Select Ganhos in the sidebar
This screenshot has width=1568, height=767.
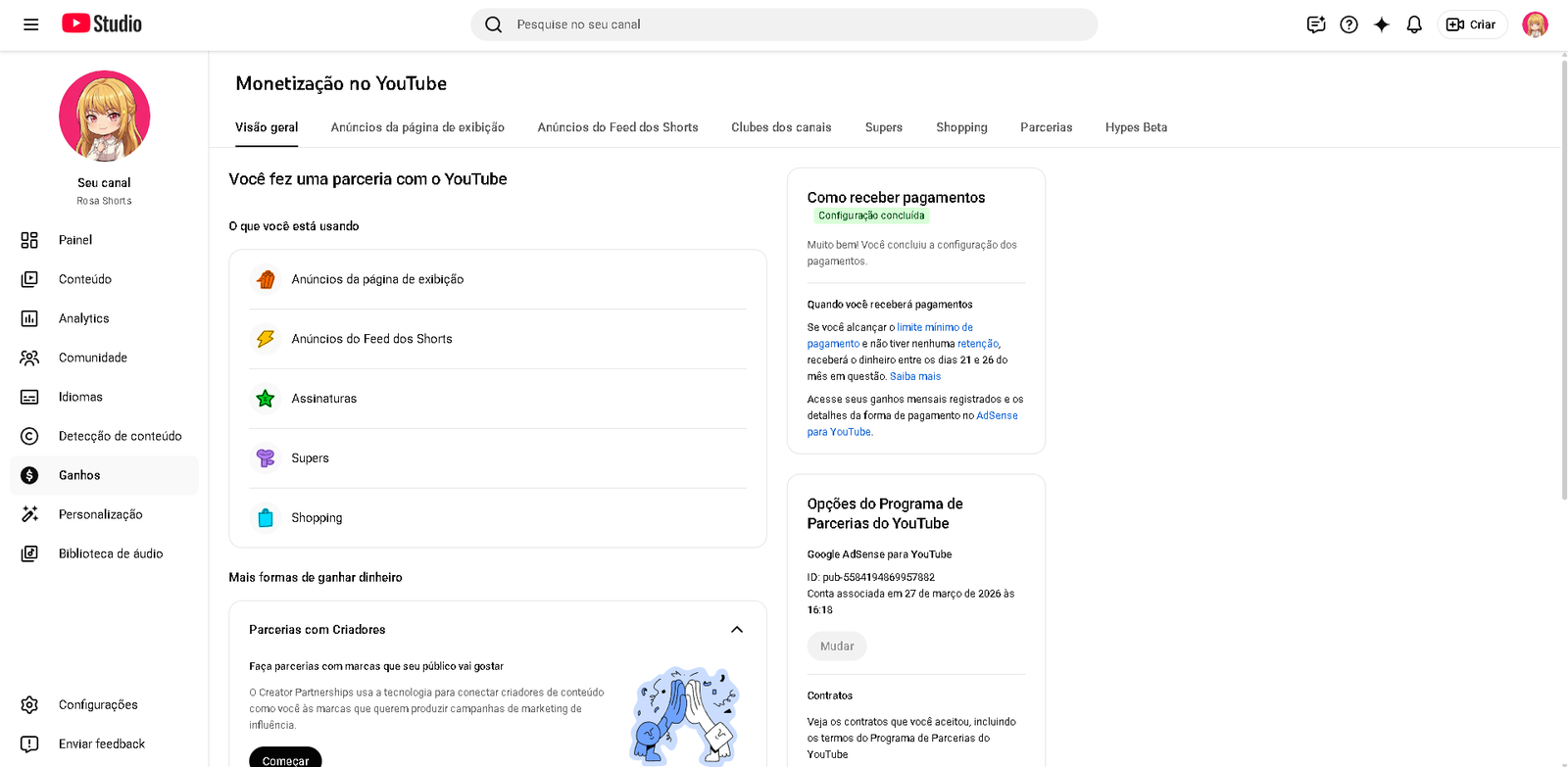(x=79, y=475)
